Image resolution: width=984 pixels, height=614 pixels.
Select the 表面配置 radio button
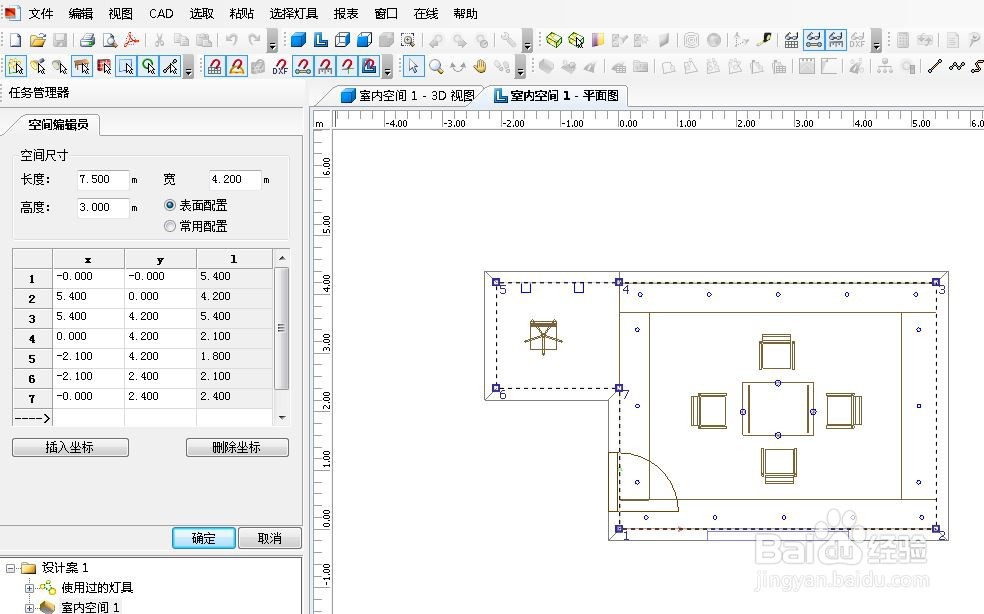tap(169, 205)
